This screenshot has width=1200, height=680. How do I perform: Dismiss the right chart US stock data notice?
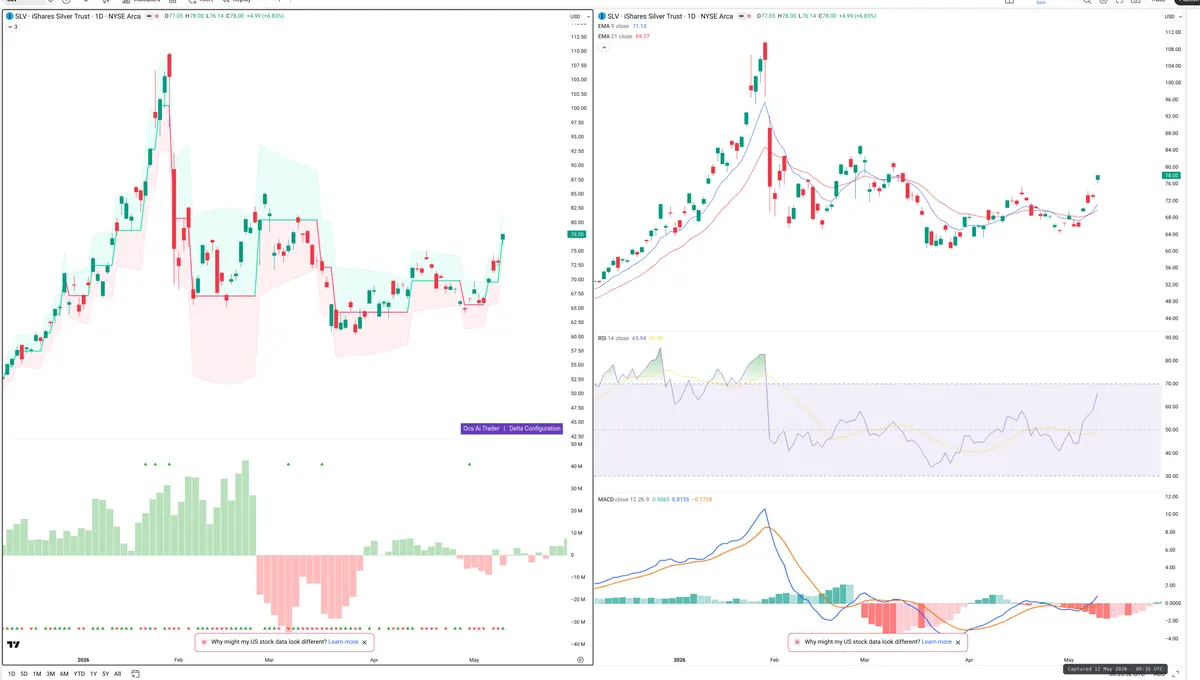pos(959,642)
